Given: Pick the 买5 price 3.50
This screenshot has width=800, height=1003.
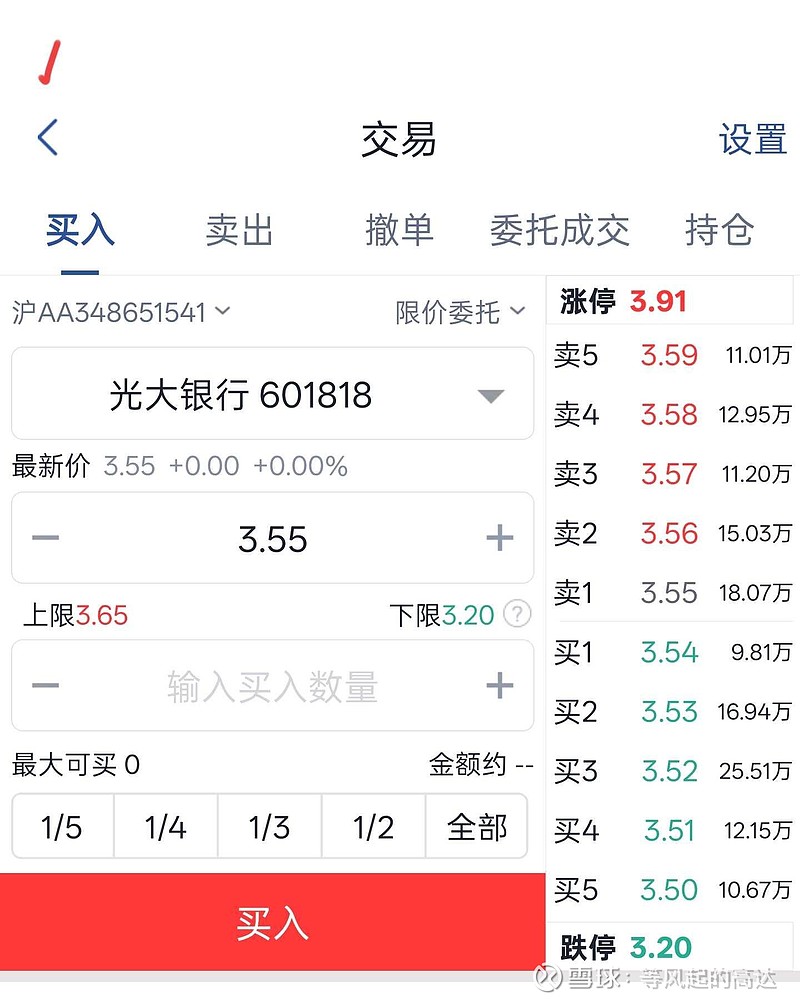Looking at the screenshot, I should click(669, 890).
